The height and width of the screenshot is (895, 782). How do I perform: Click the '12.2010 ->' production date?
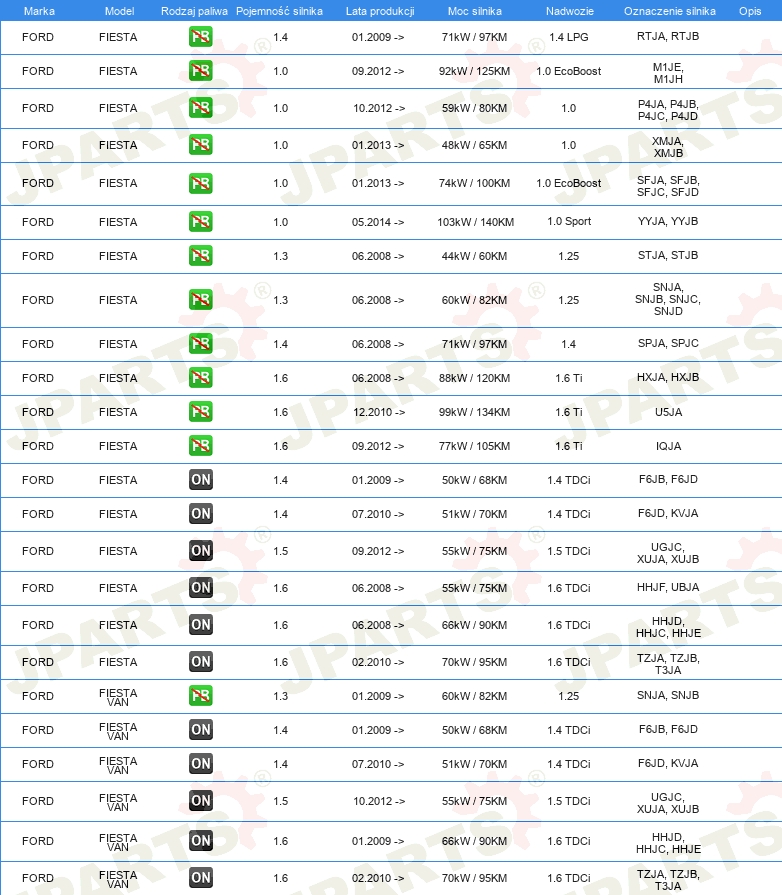click(378, 412)
